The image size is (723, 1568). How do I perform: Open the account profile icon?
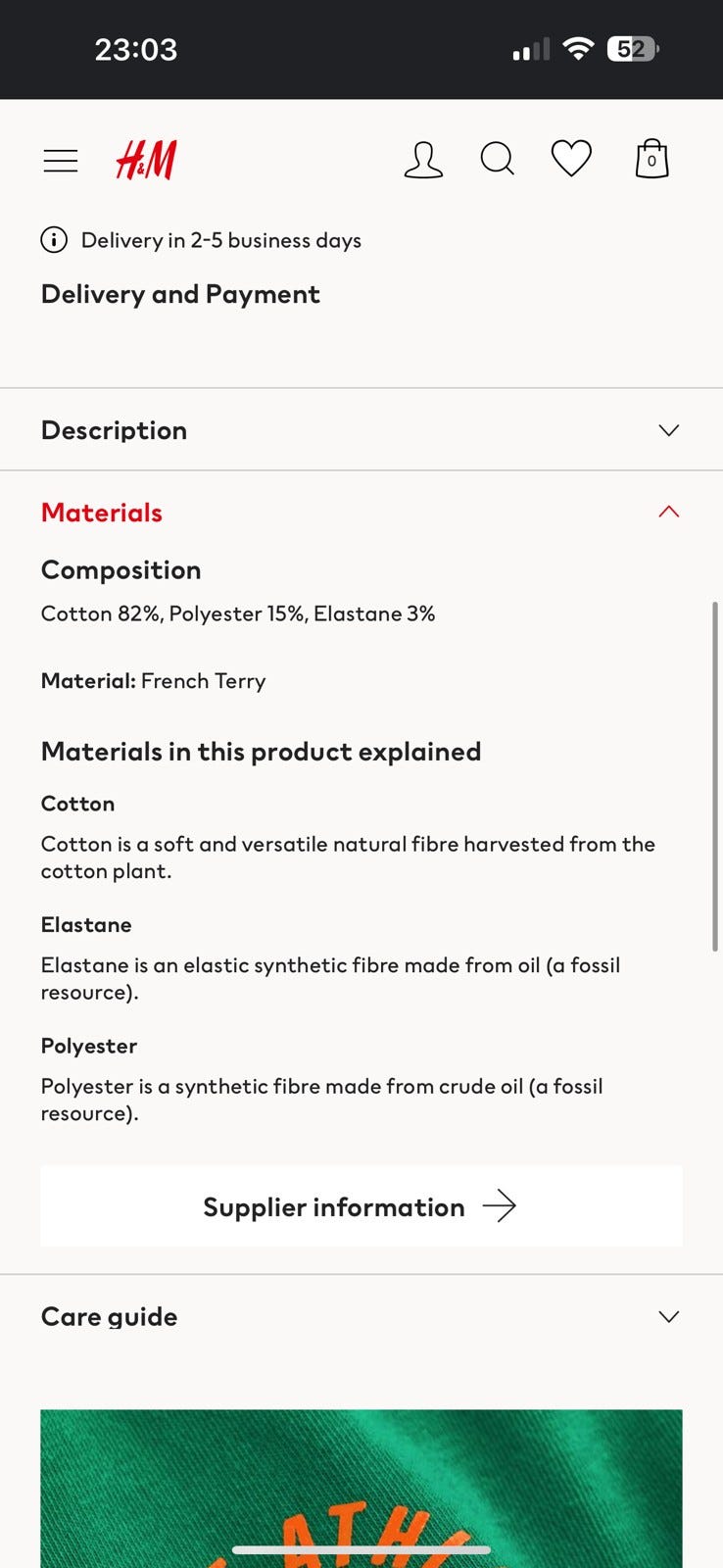click(x=423, y=160)
